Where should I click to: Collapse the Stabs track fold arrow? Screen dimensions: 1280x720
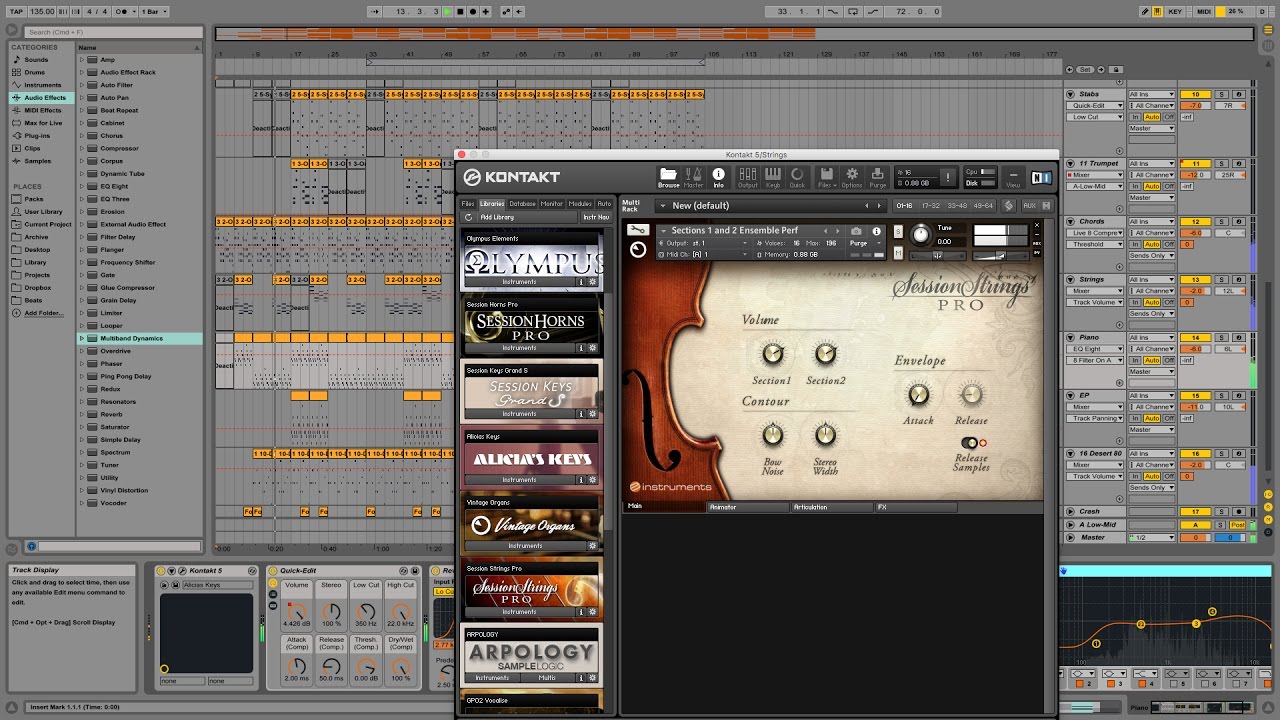(x=1071, y=94)
